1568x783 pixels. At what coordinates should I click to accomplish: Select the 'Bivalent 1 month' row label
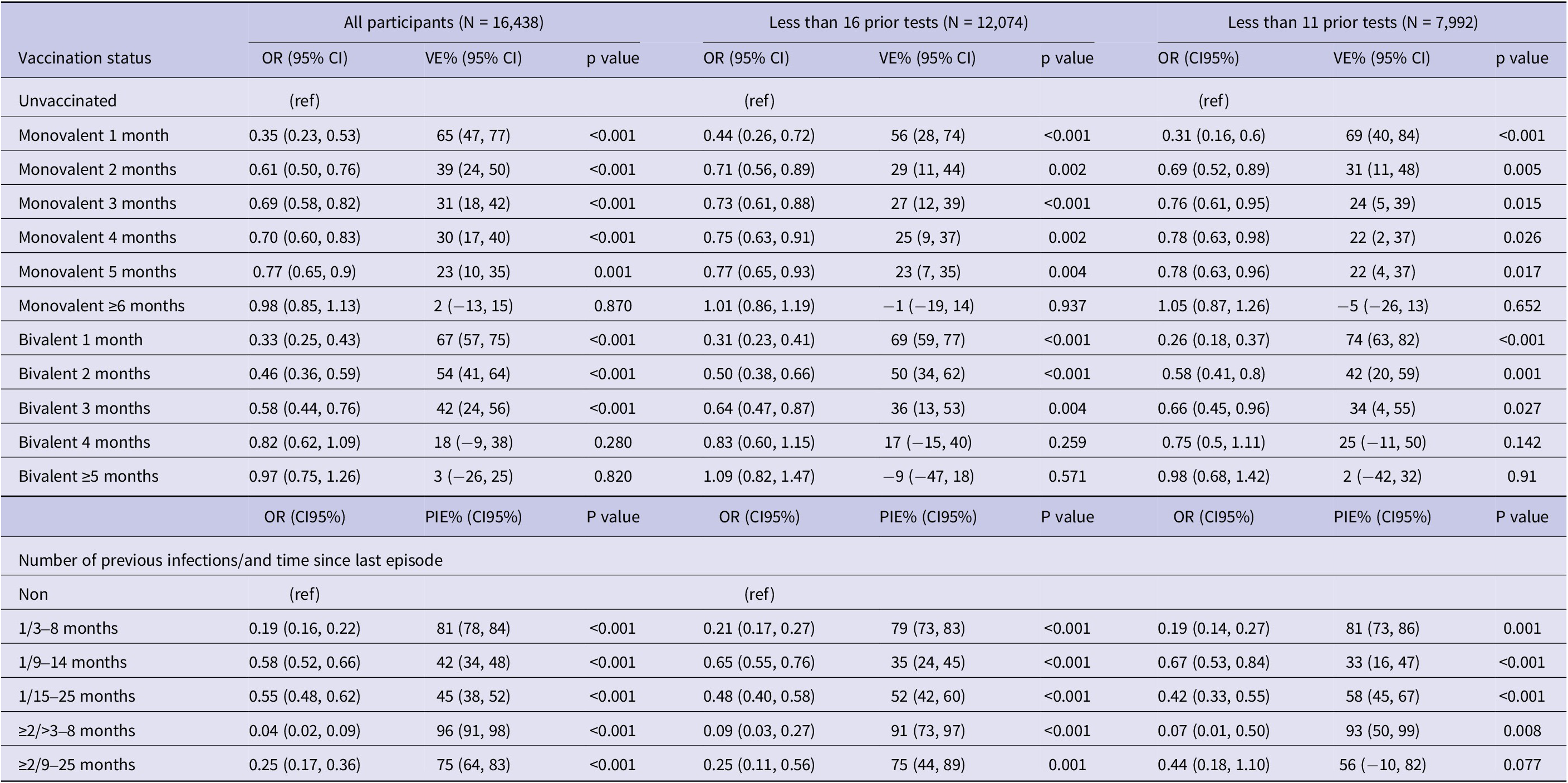pos(80,340)
